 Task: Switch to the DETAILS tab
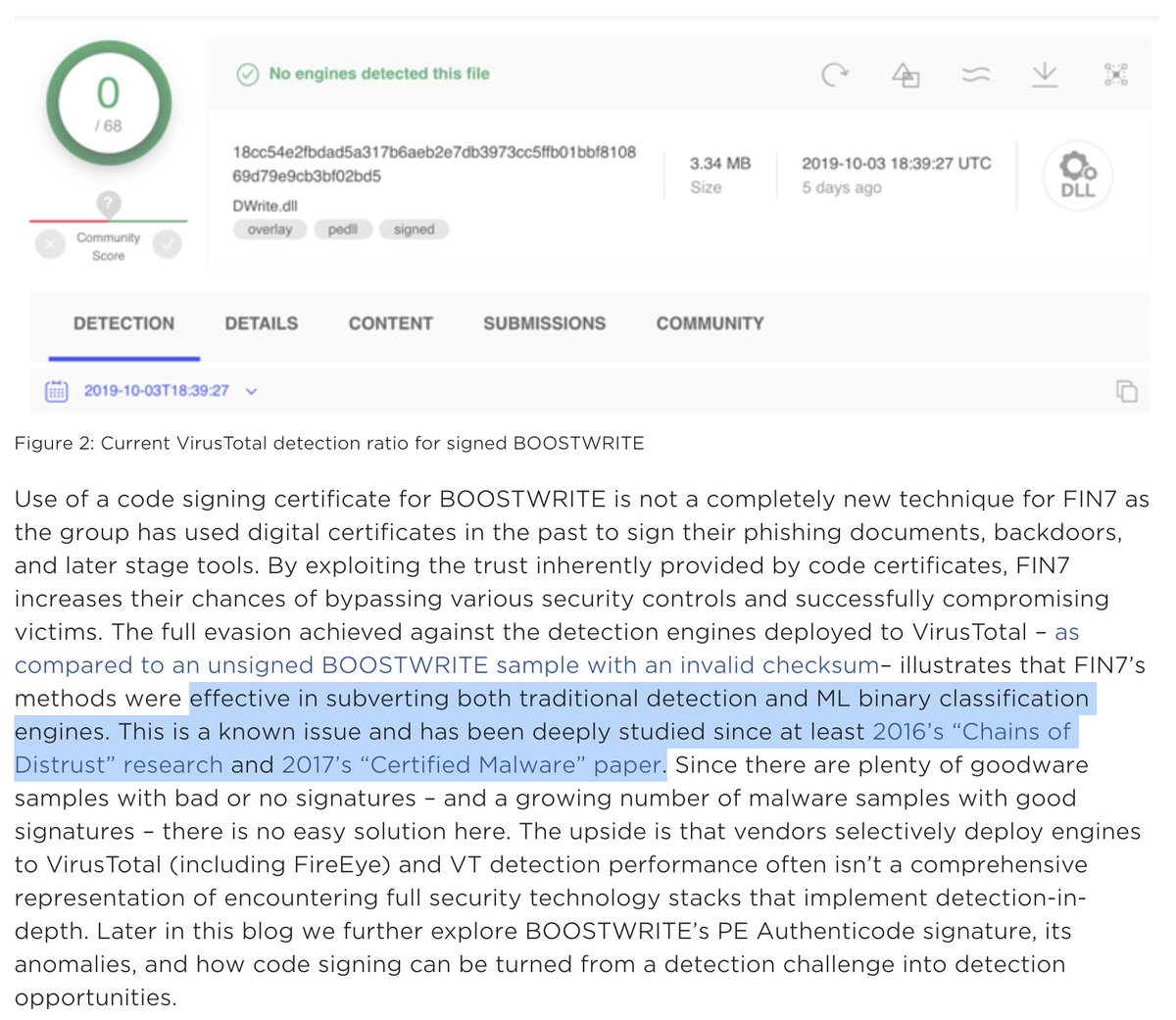[x=262, y=323]
